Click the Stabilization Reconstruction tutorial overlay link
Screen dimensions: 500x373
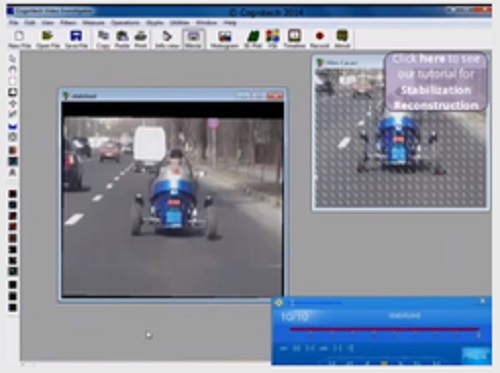click(x=436, y=82)
